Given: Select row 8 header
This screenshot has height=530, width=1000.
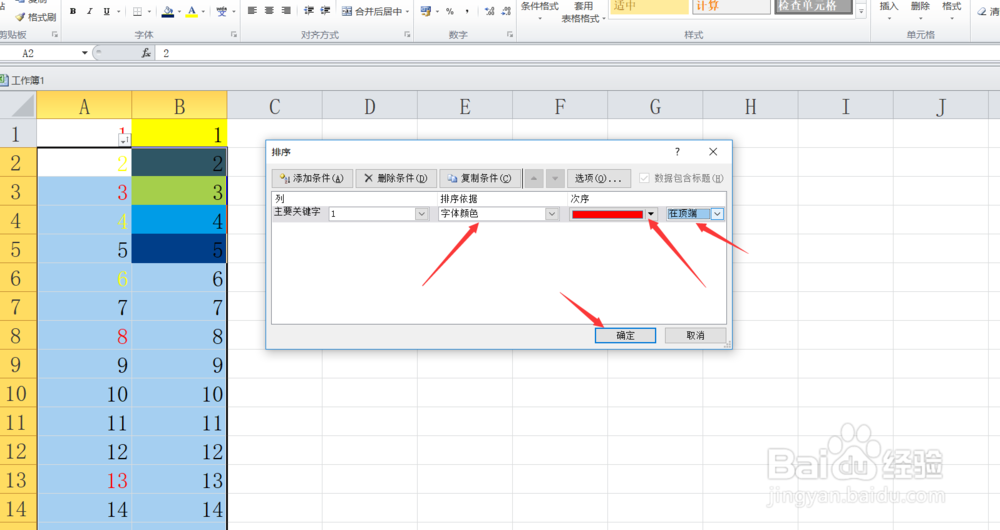Looking at the screenshot, I should coord(18,336).
